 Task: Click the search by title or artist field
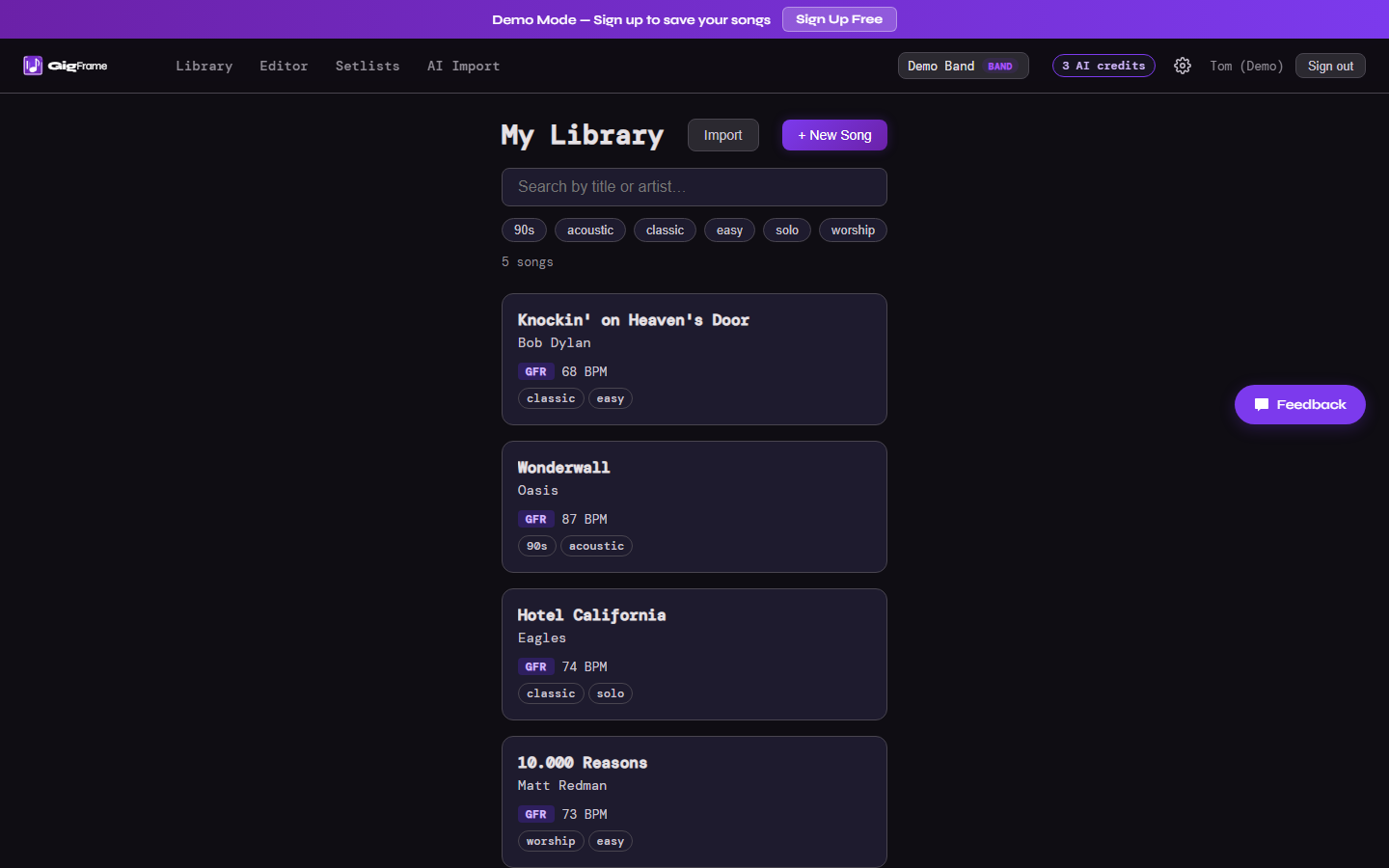point(694,187)
